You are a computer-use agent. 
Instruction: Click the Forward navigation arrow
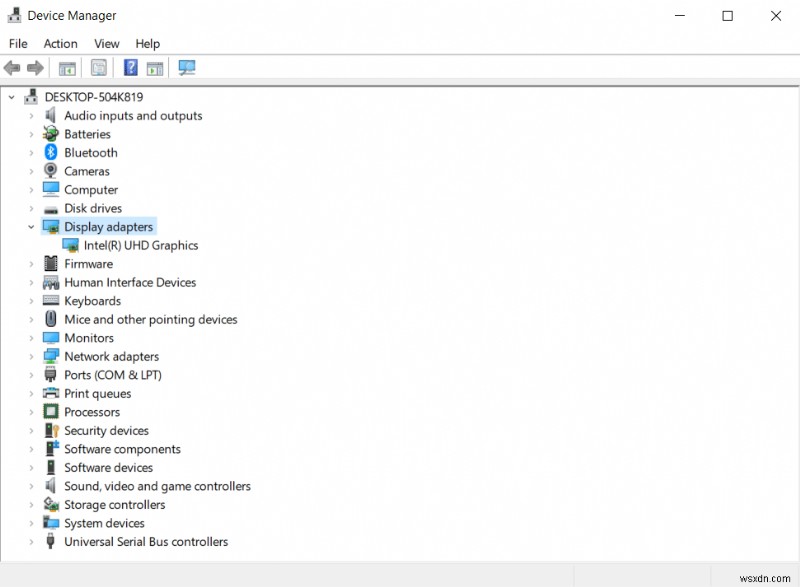click(34, 67)
